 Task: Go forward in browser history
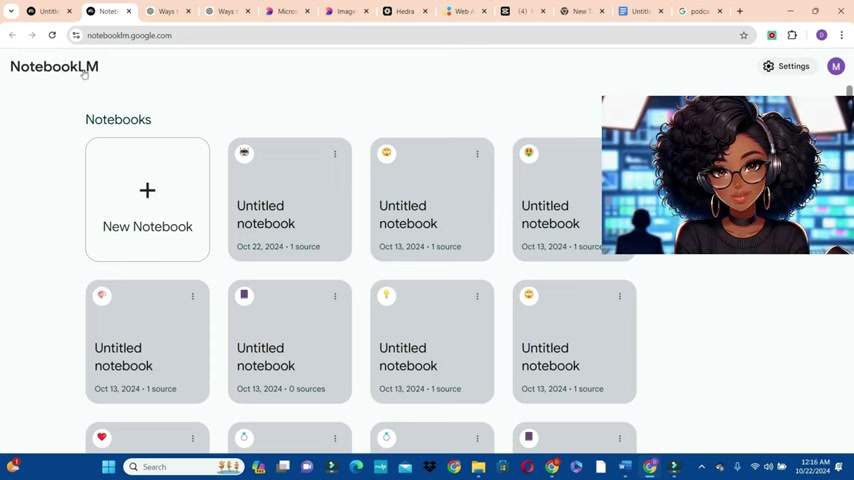[32, 35]
